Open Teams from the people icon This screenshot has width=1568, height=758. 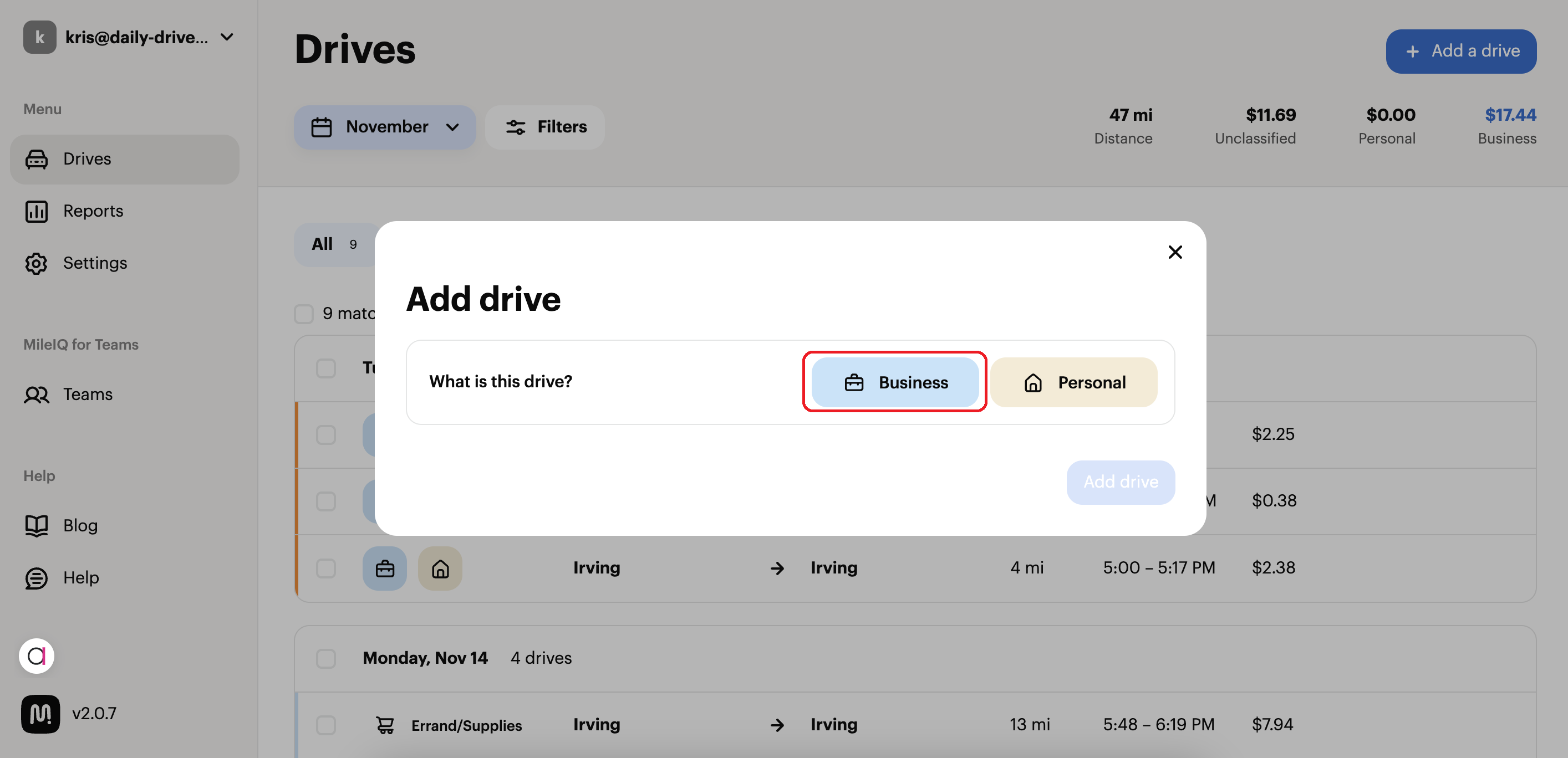click(37, 394)
